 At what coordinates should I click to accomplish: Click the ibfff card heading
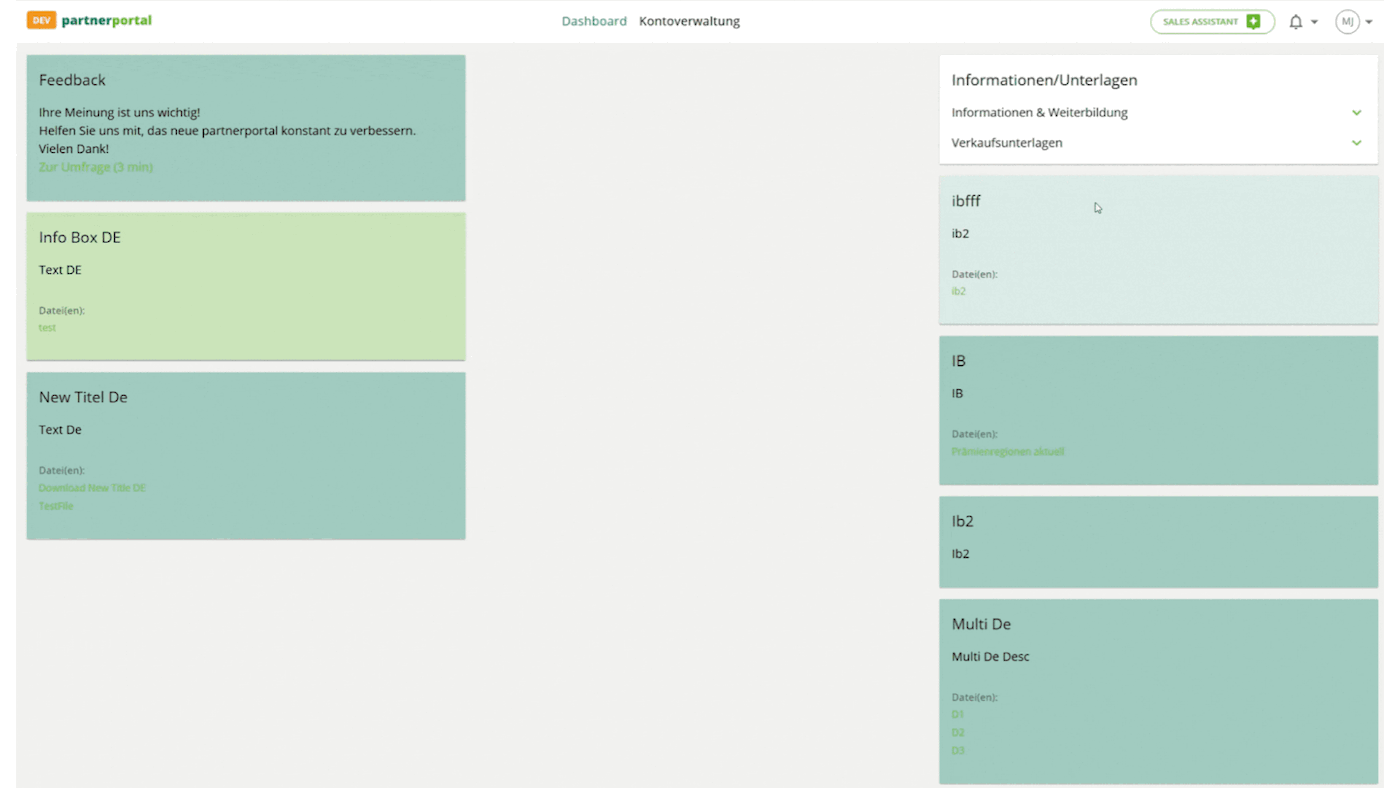(x=966, y=201)
